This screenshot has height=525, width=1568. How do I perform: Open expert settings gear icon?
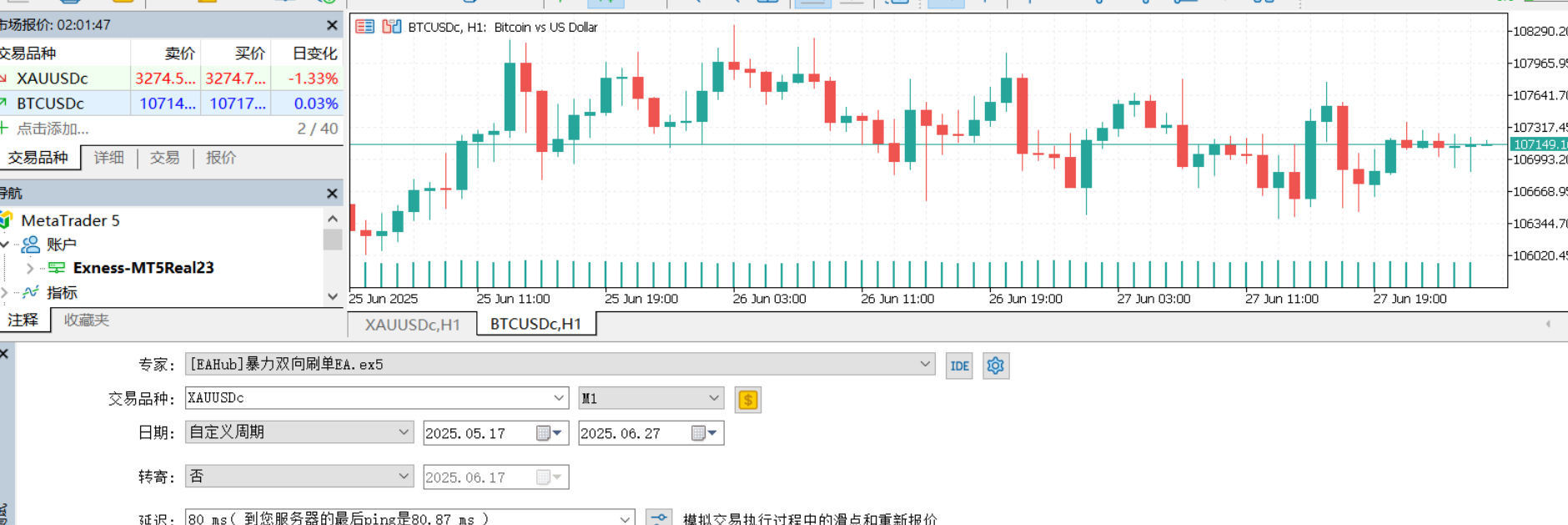tap(996, 366)
